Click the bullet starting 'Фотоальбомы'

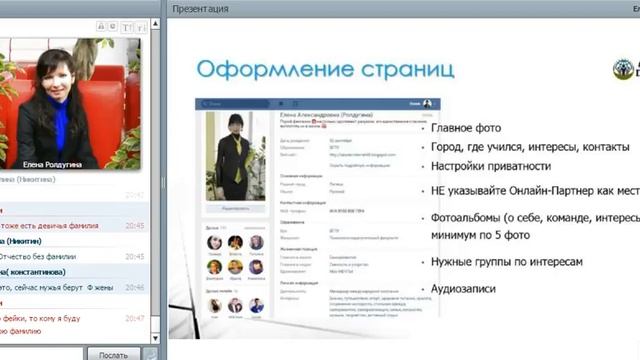[x=536, y=227]
